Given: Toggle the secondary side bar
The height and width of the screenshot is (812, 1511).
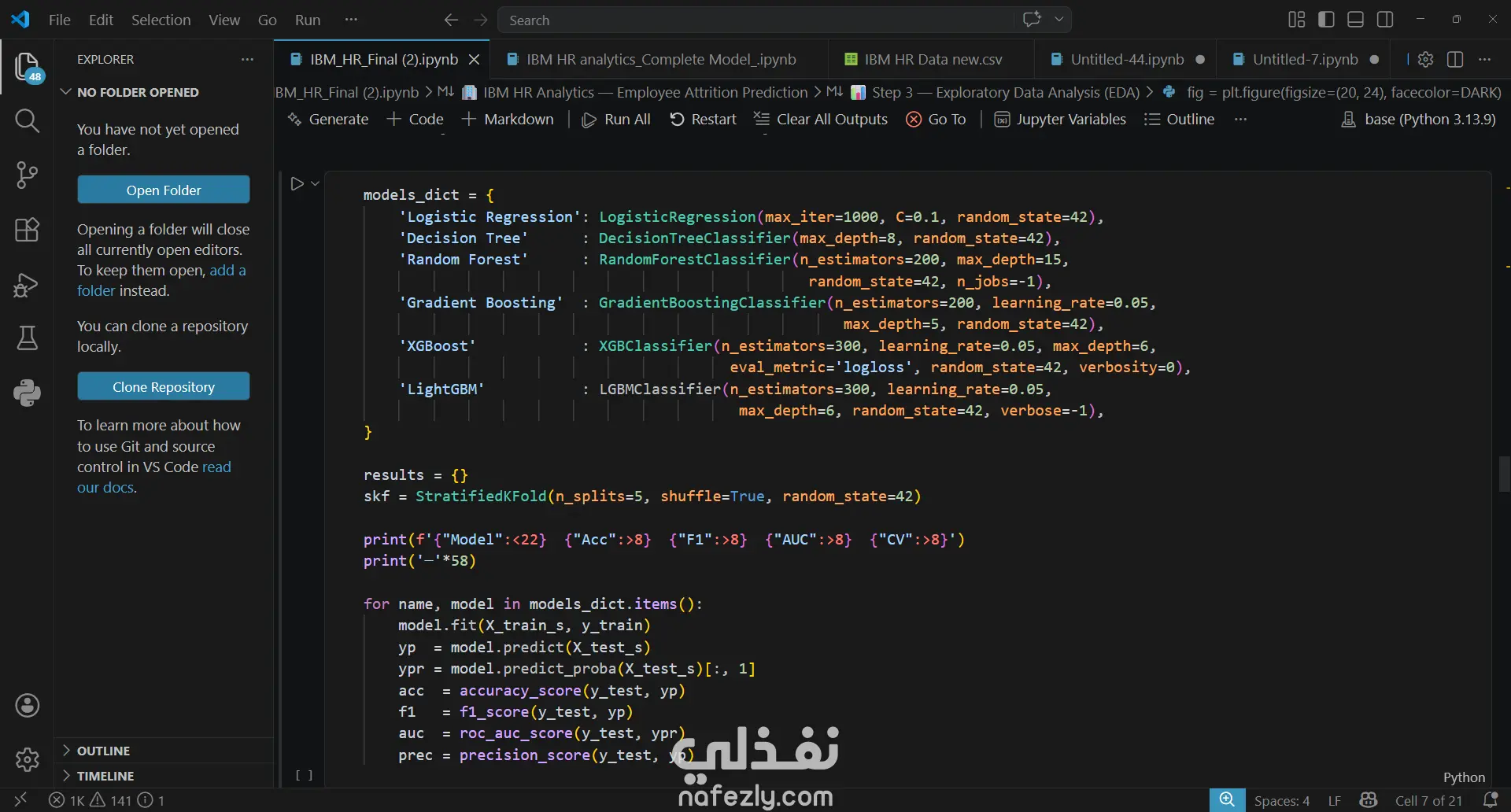Looking at the screenshot, I should point(1385,20).
